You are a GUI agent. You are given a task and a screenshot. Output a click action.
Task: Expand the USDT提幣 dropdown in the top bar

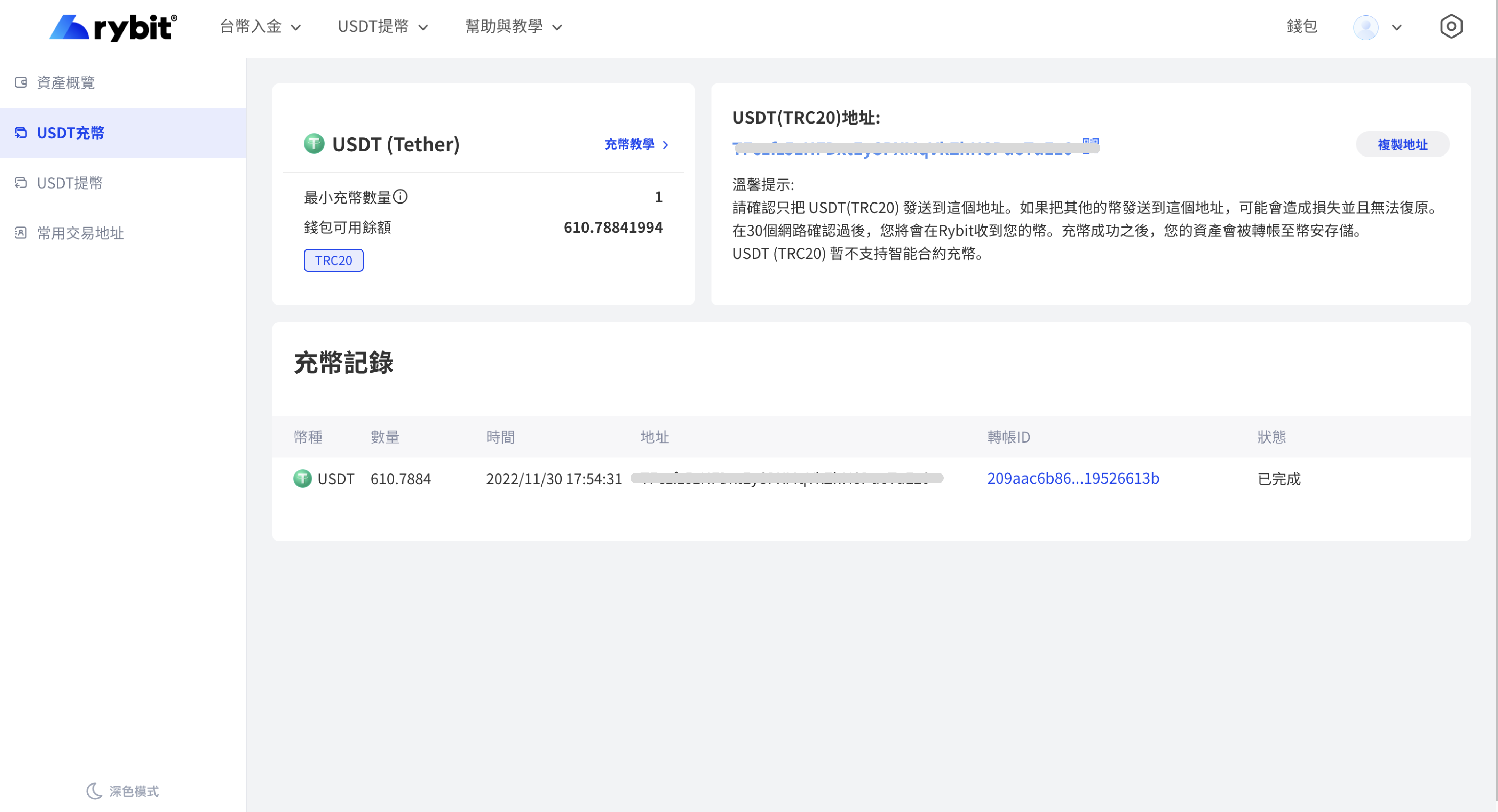pyautogui.click(x=383, y=26)
